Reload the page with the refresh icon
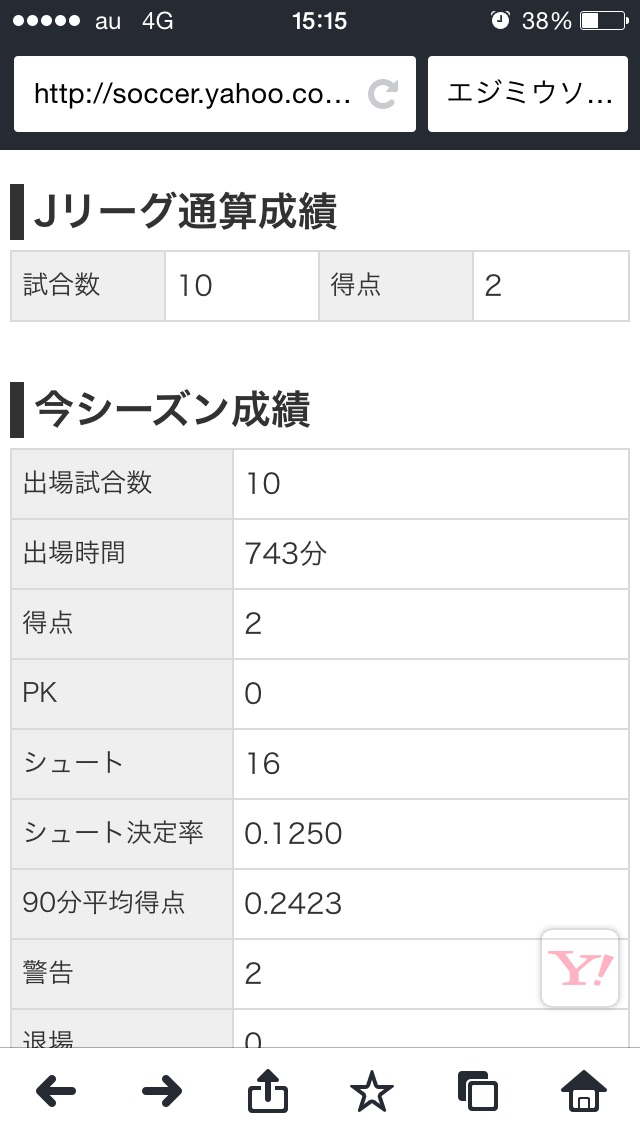This screenshot has height=1136, width=640. pyautogui.click(x=383, y=94)
